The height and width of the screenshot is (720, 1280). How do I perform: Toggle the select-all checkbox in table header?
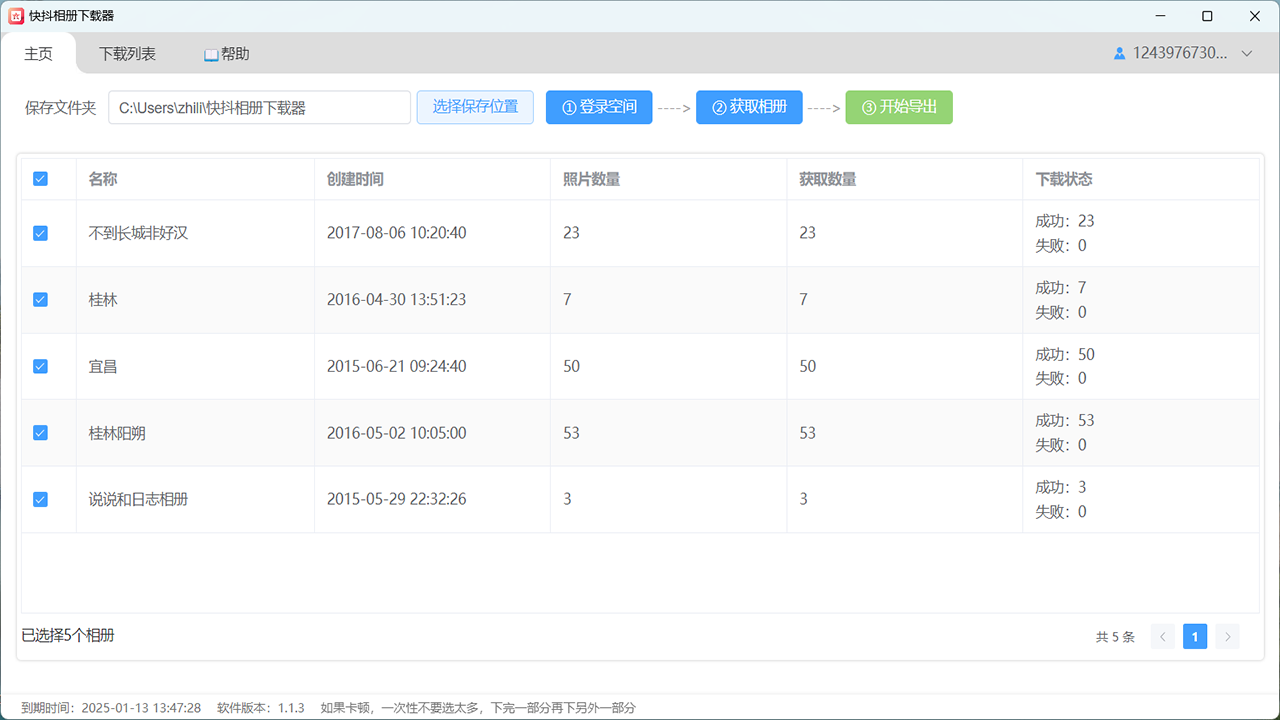click(x=40, y=179)
